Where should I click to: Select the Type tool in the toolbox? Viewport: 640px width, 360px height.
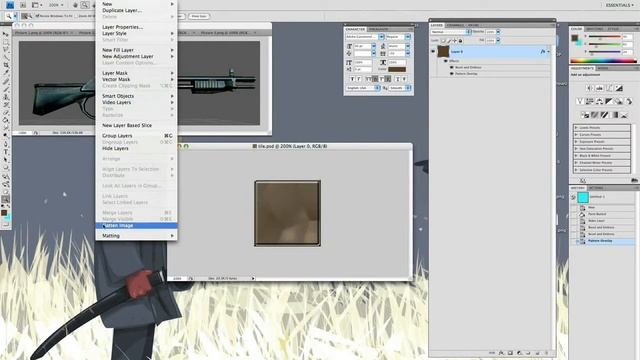pyautogui.click(x=5, y=152)
